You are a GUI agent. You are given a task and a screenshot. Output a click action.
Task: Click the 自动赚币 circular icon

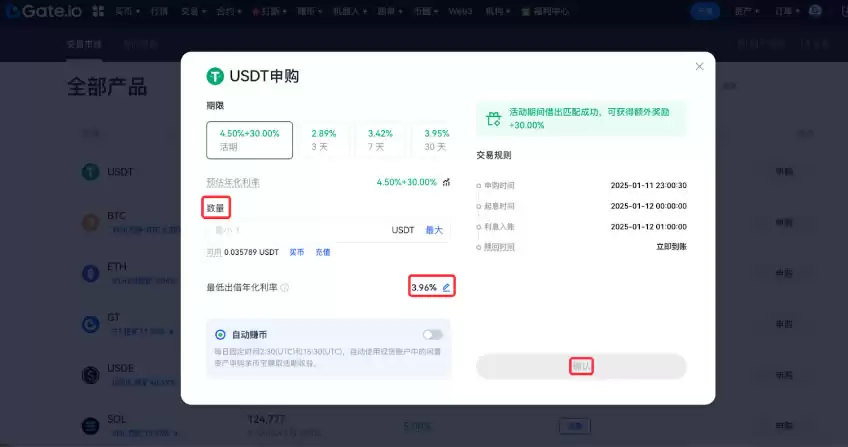coord(220,335)
